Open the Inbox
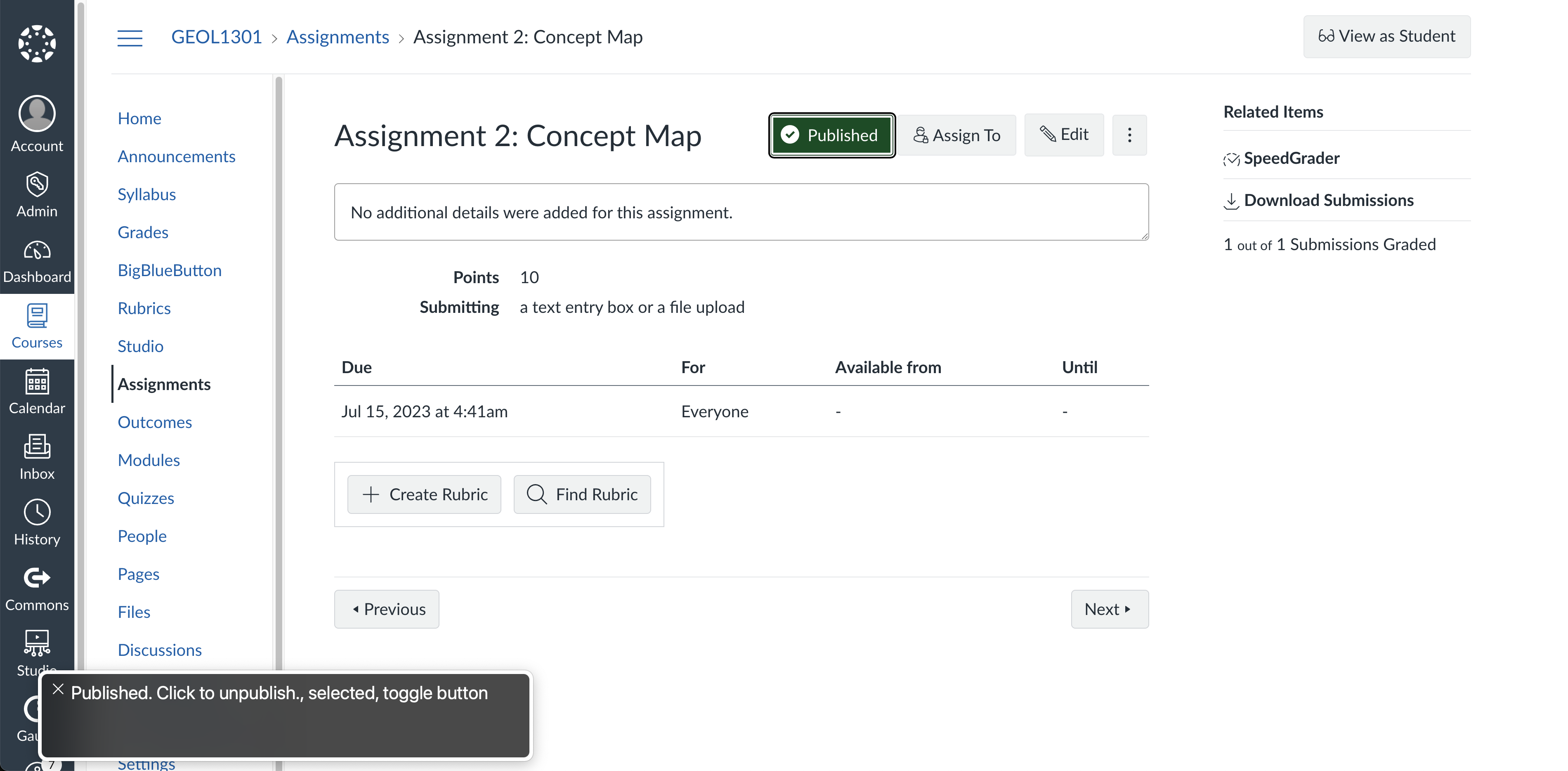This screenshot has width=1568, height=771. [37, 457]
